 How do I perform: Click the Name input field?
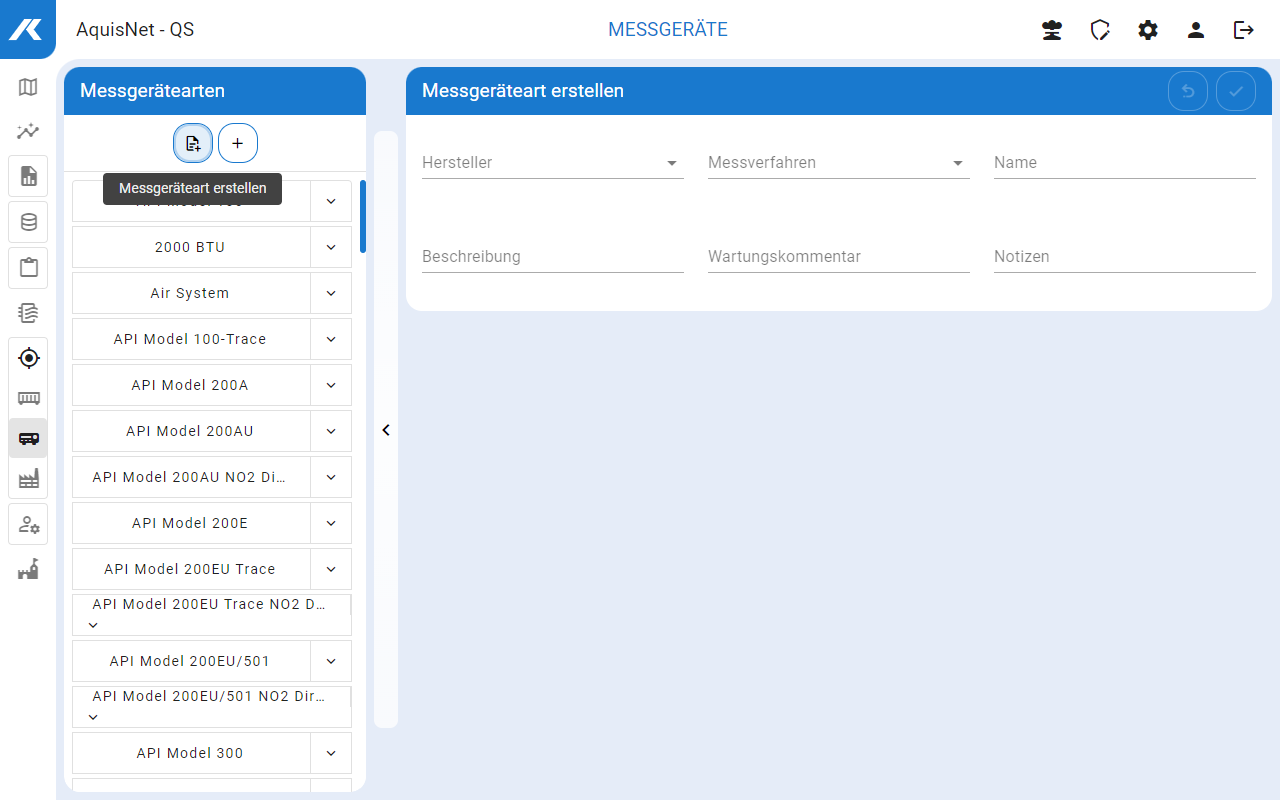[x=1124, y=163]
